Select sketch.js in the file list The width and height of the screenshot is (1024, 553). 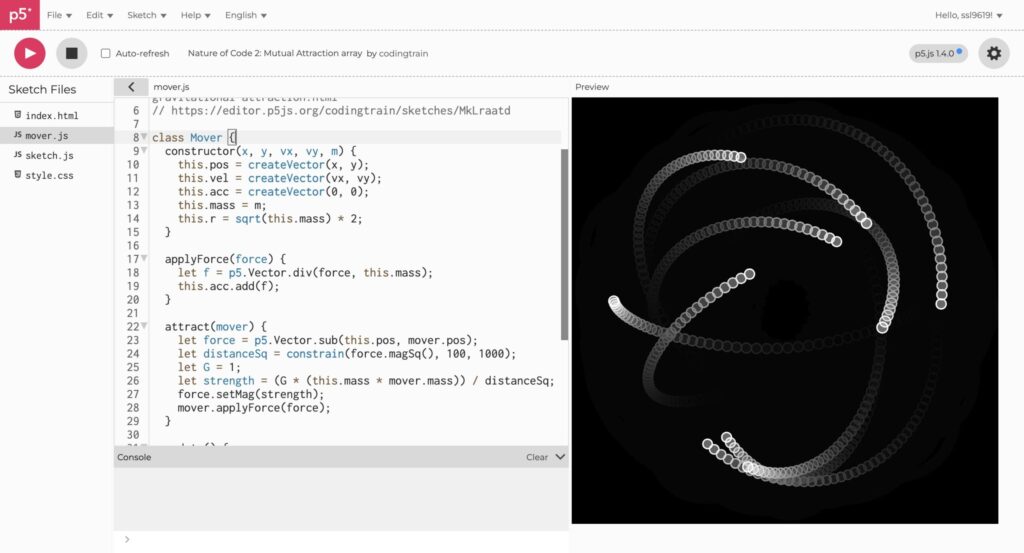pyautogui.click(x=49, y=155)
